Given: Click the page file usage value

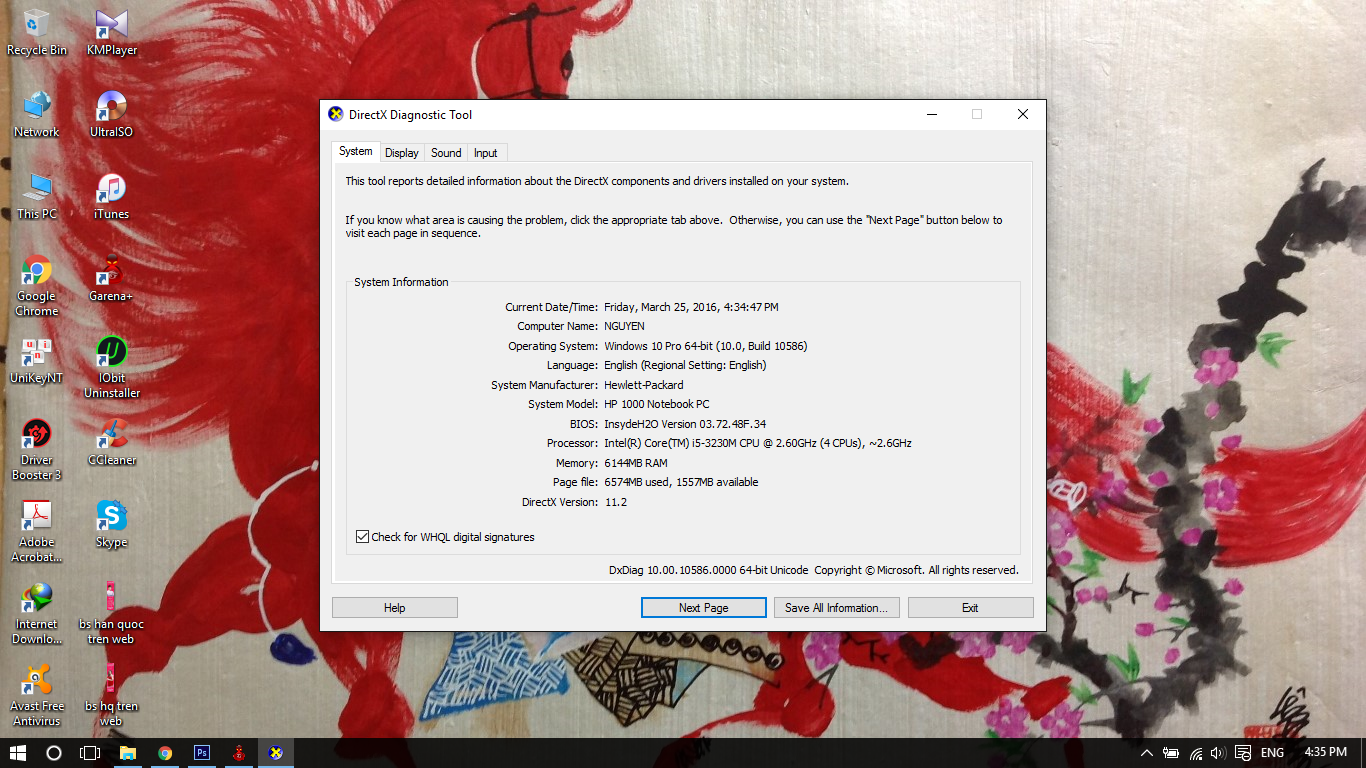Looking at the screenshot, I should [681, 482].
